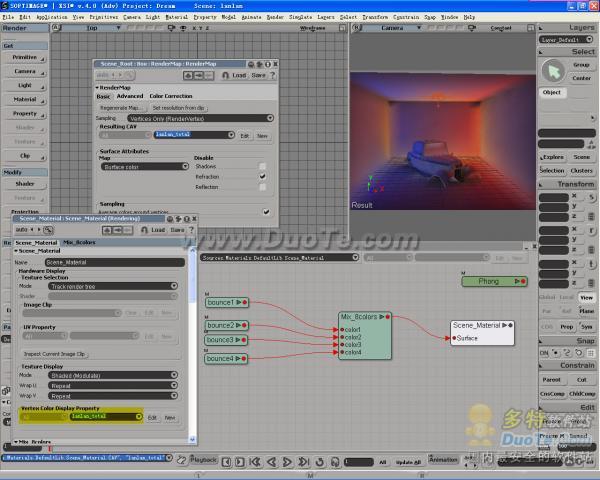Uncheck the Refraction checkbox

click(x=263, y=176)
